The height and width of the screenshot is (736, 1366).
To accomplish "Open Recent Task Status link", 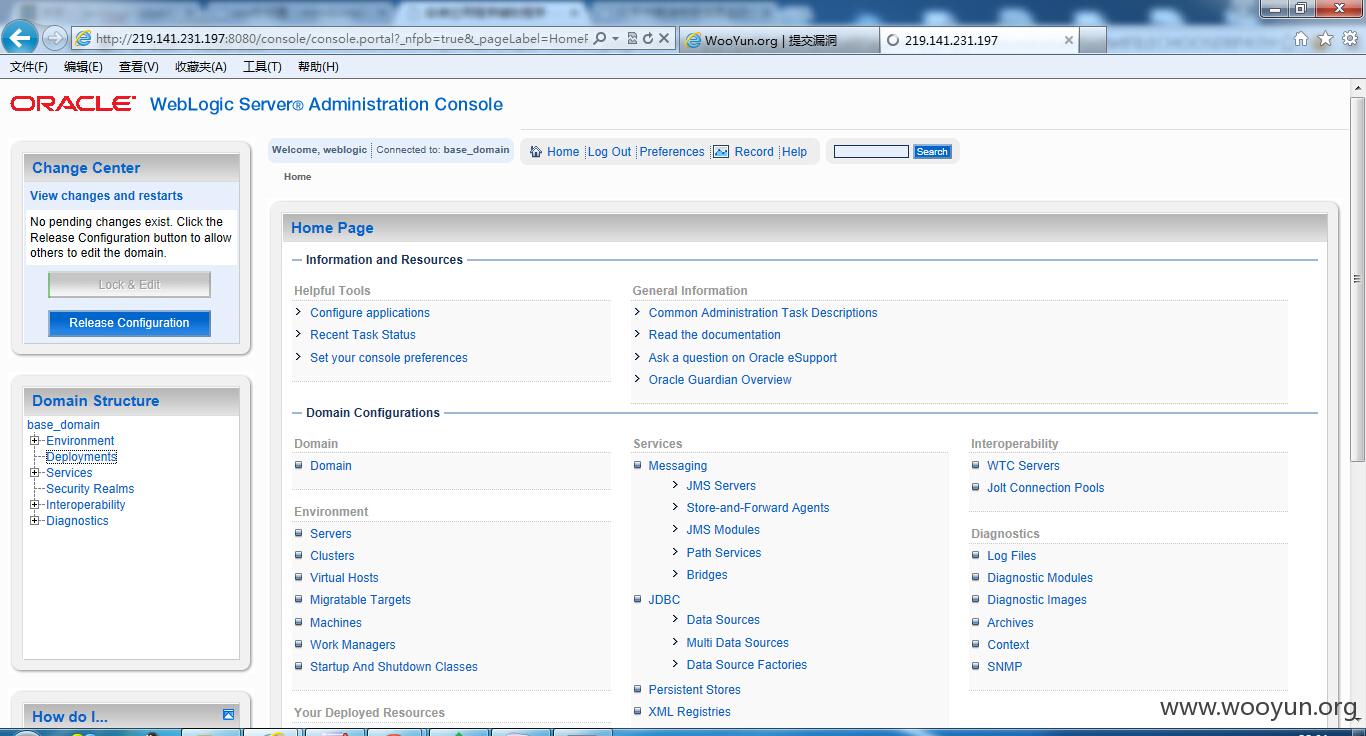I will click(363, 335).
